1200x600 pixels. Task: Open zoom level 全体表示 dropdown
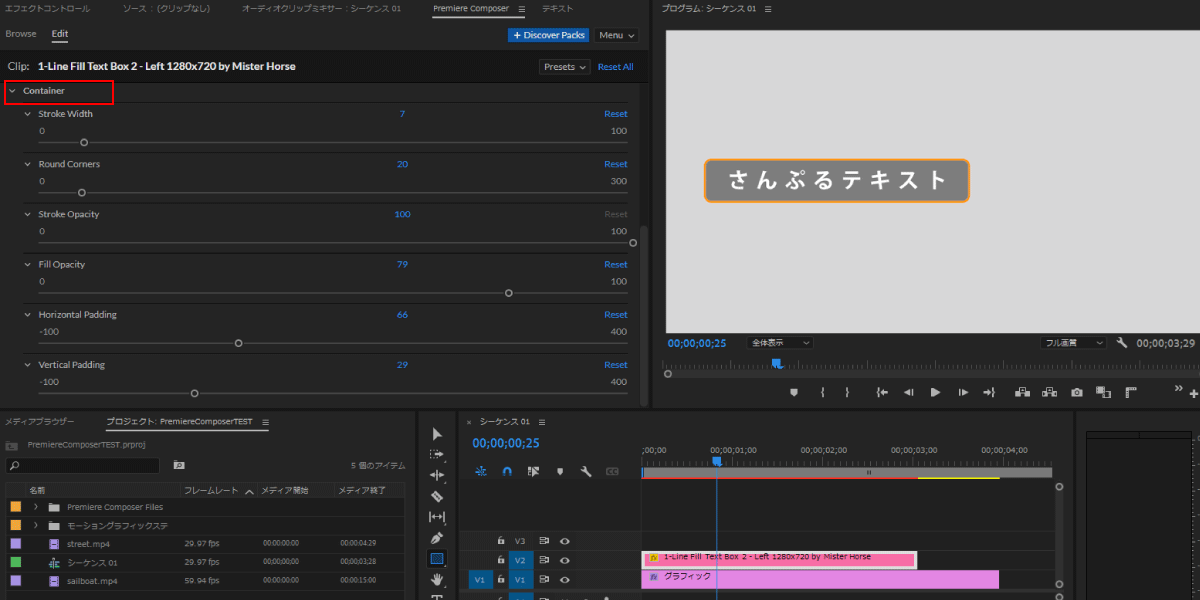coord(779,343)
